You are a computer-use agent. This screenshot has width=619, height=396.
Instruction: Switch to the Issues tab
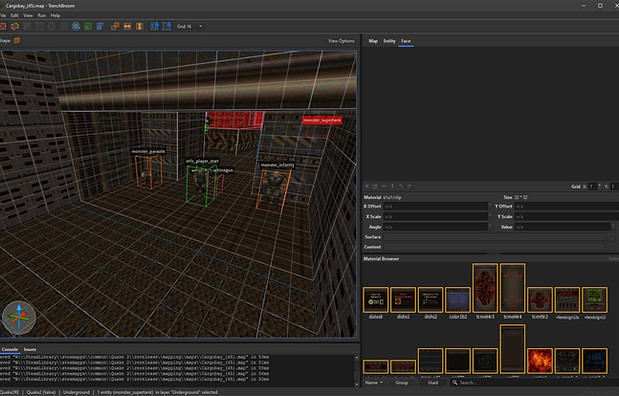coord(30,349)
